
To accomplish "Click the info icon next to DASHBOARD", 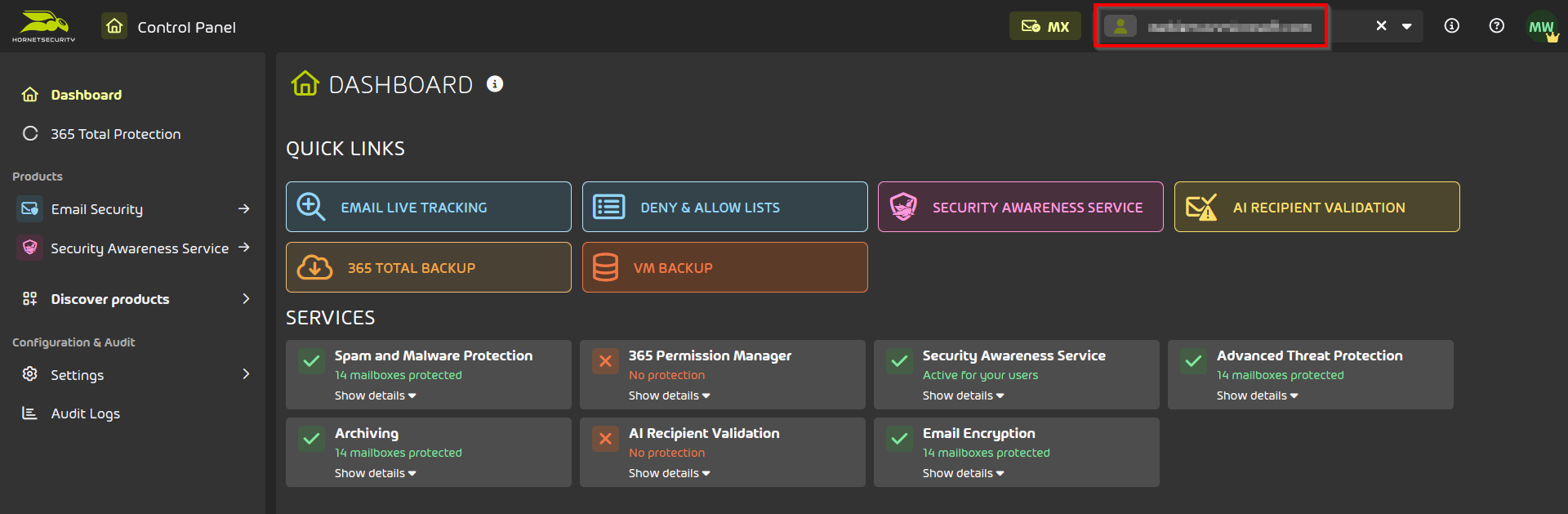I will point(495,83).
